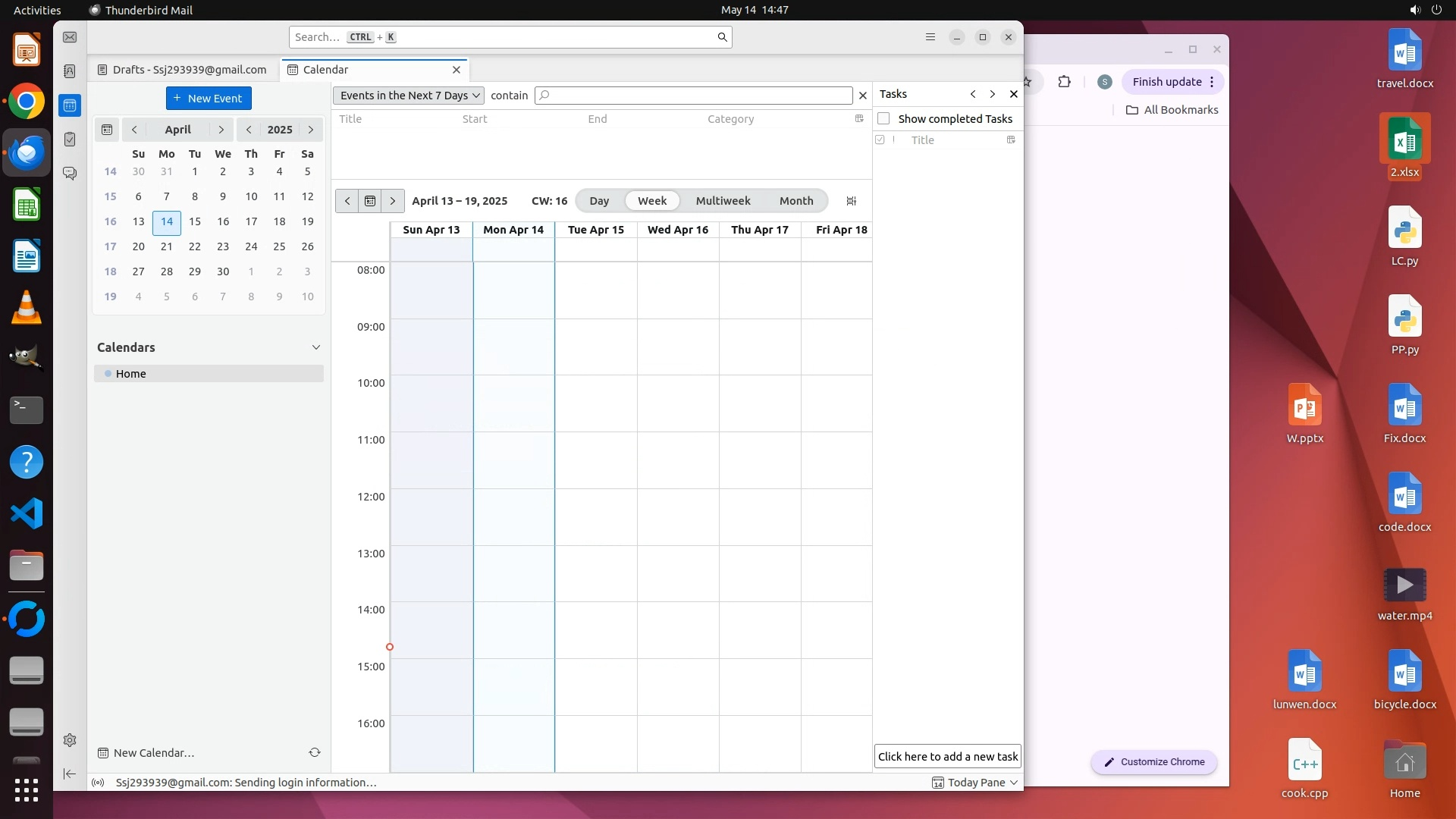The height and width of the screenshot is (819, 1456).
Task: Open the Chat sidebar icon
Action: pos(70,174)
